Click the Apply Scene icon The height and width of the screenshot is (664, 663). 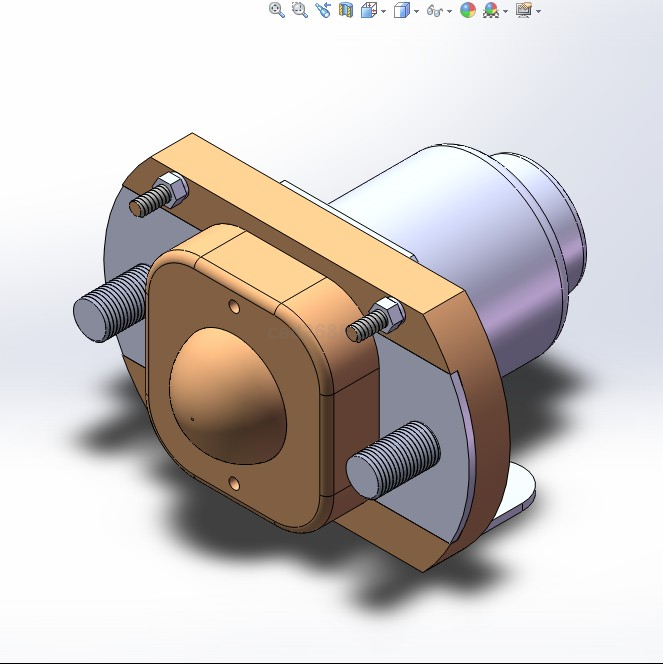point(491,10)
